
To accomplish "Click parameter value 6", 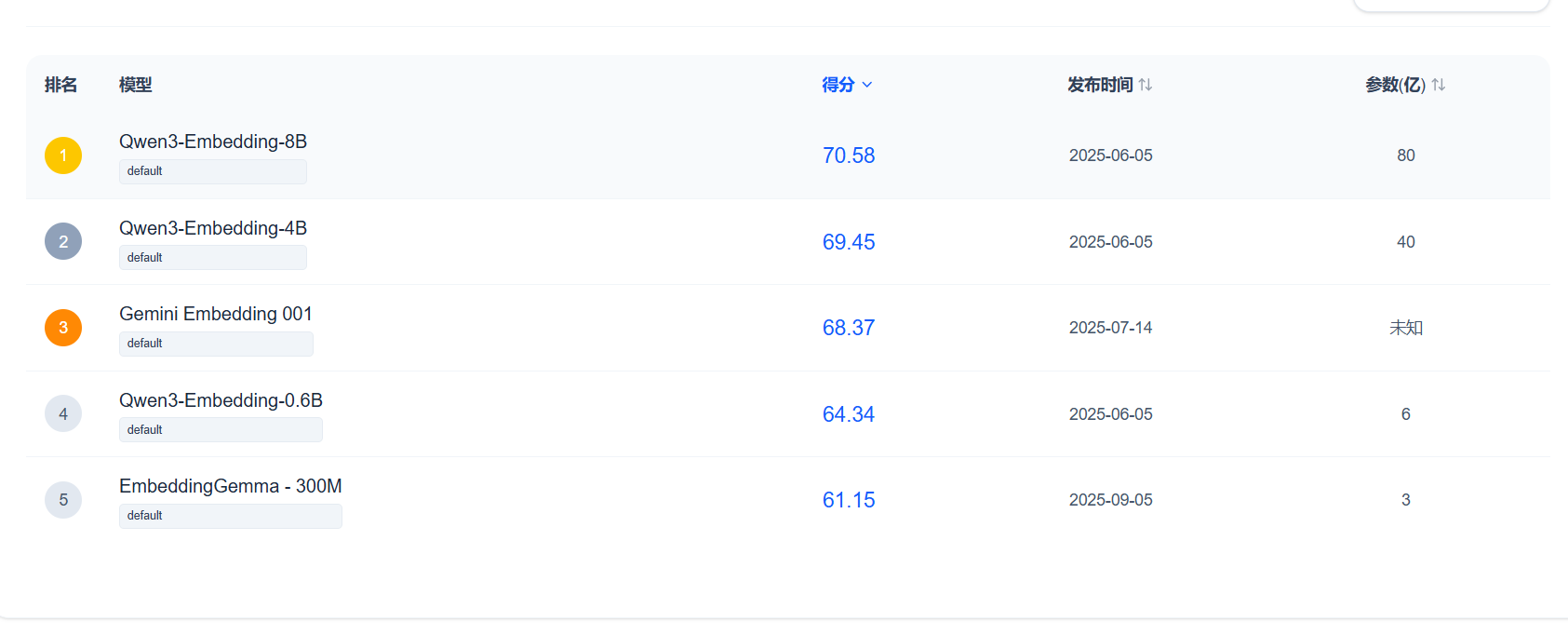I will pos(1406,414).
